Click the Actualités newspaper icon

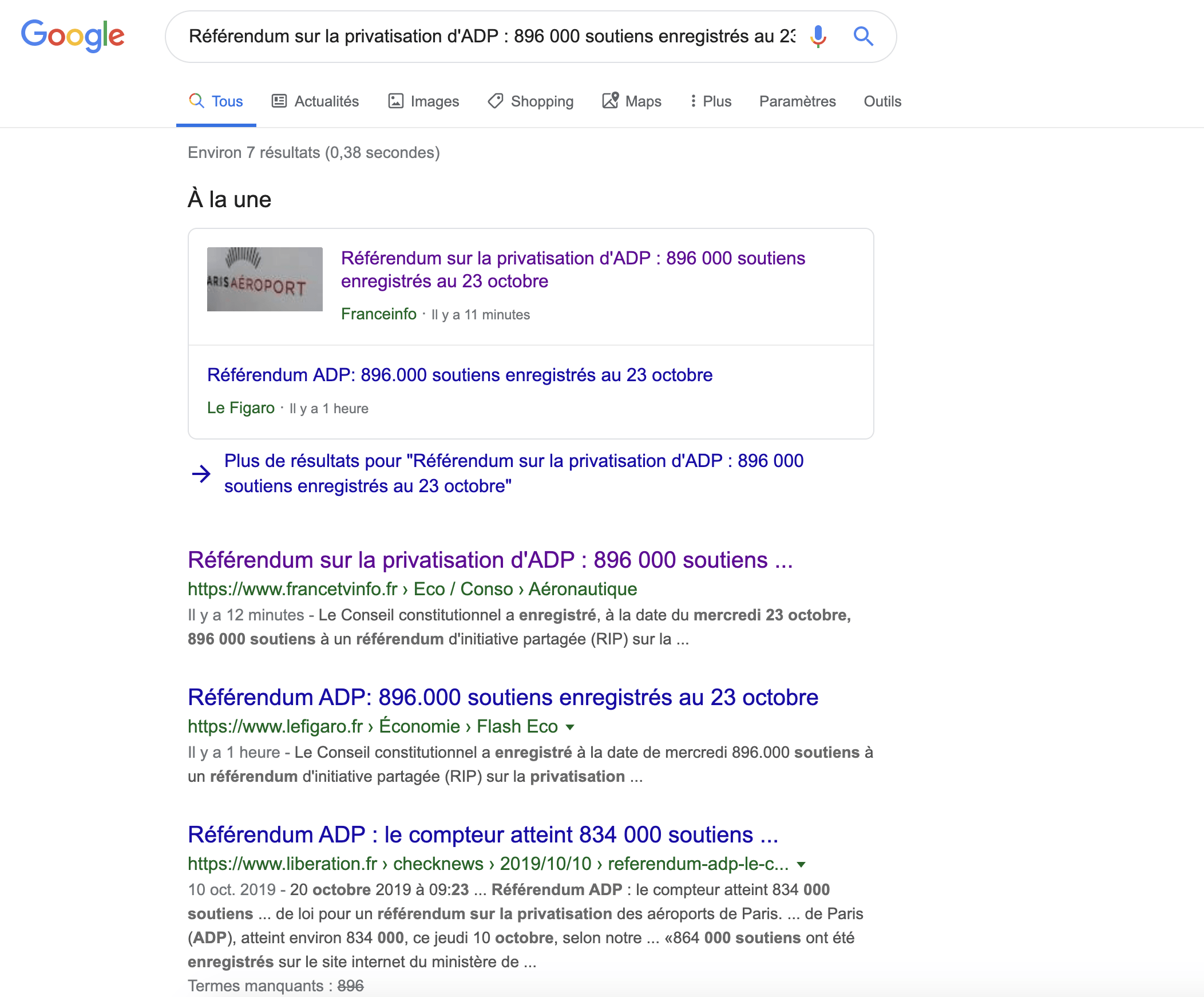coord(279,101)
